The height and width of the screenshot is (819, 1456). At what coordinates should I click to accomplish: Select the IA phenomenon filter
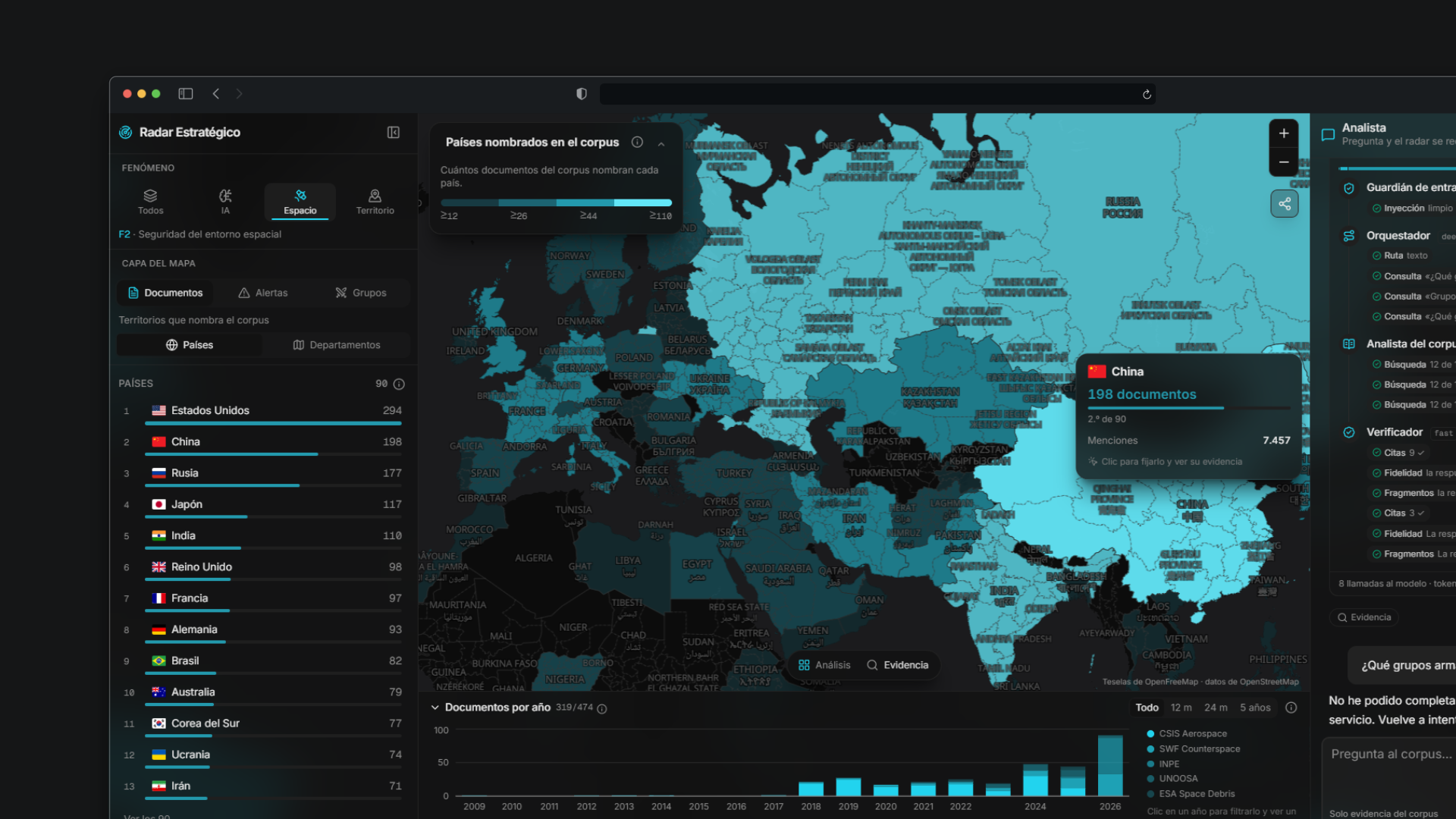pyautogui.click(x=225, y=202)
